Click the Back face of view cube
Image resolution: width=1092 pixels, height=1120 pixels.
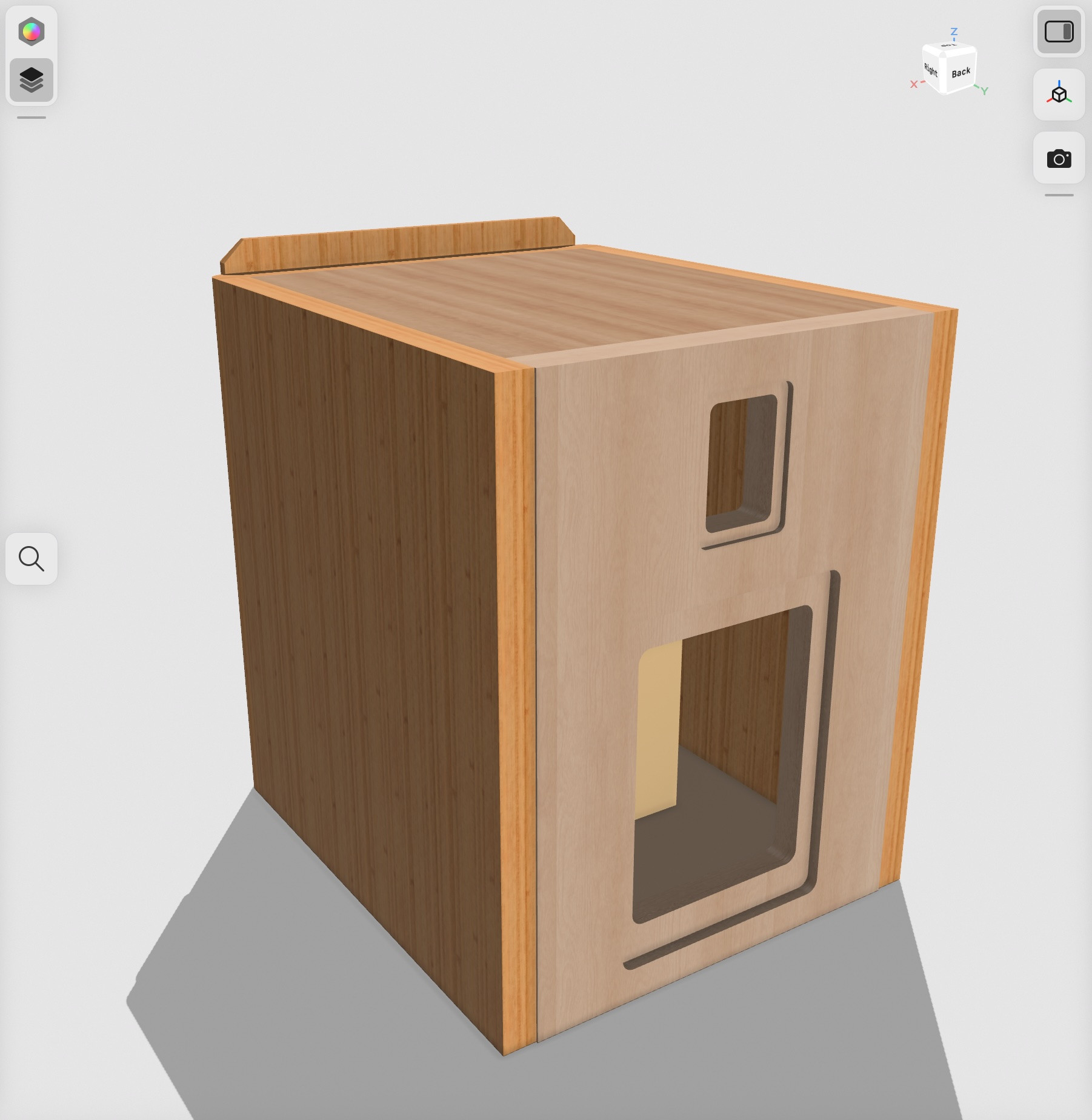click(960, 73)
